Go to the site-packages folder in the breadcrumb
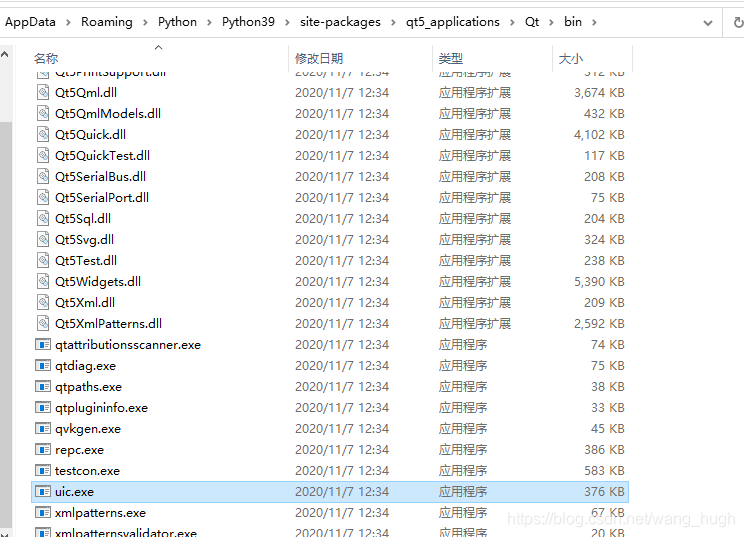The height and width of the screenshot is (537, 744). click(x=340, y=22)
